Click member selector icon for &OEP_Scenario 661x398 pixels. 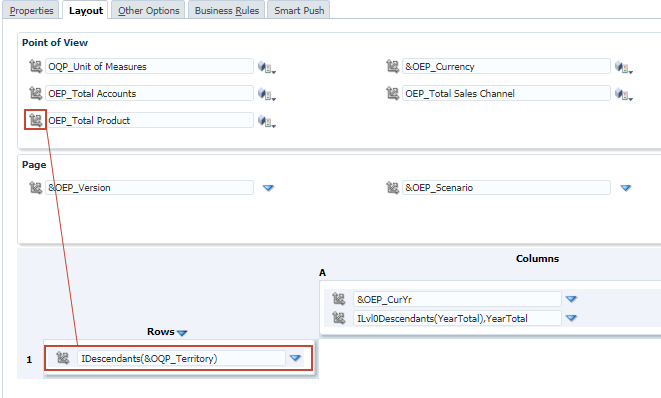tap(392, 187)
